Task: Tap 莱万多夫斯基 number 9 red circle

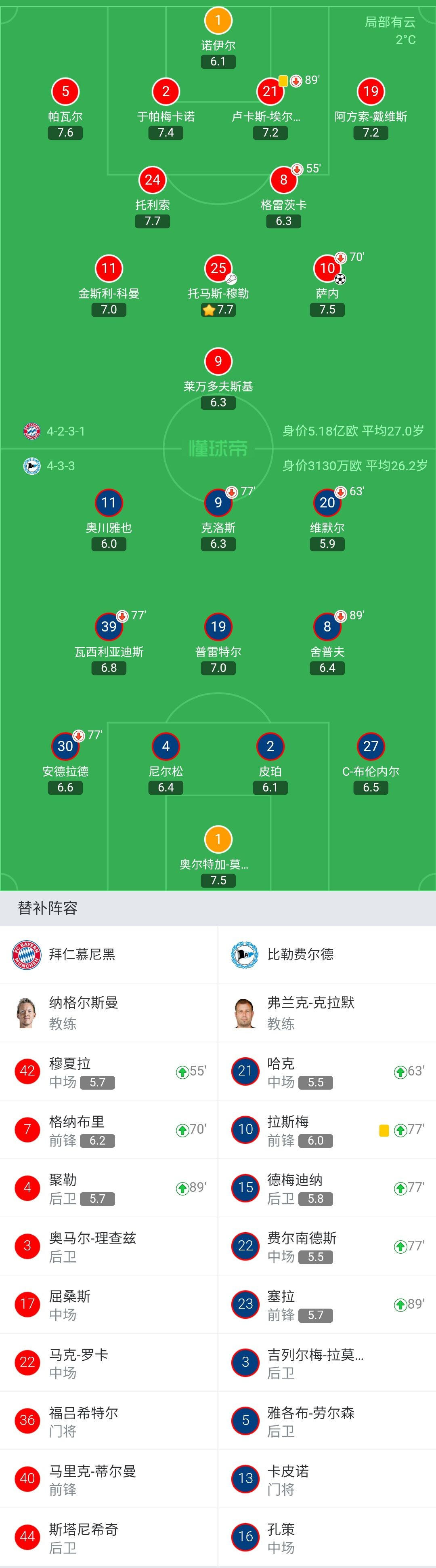Action: pos(218,362)
